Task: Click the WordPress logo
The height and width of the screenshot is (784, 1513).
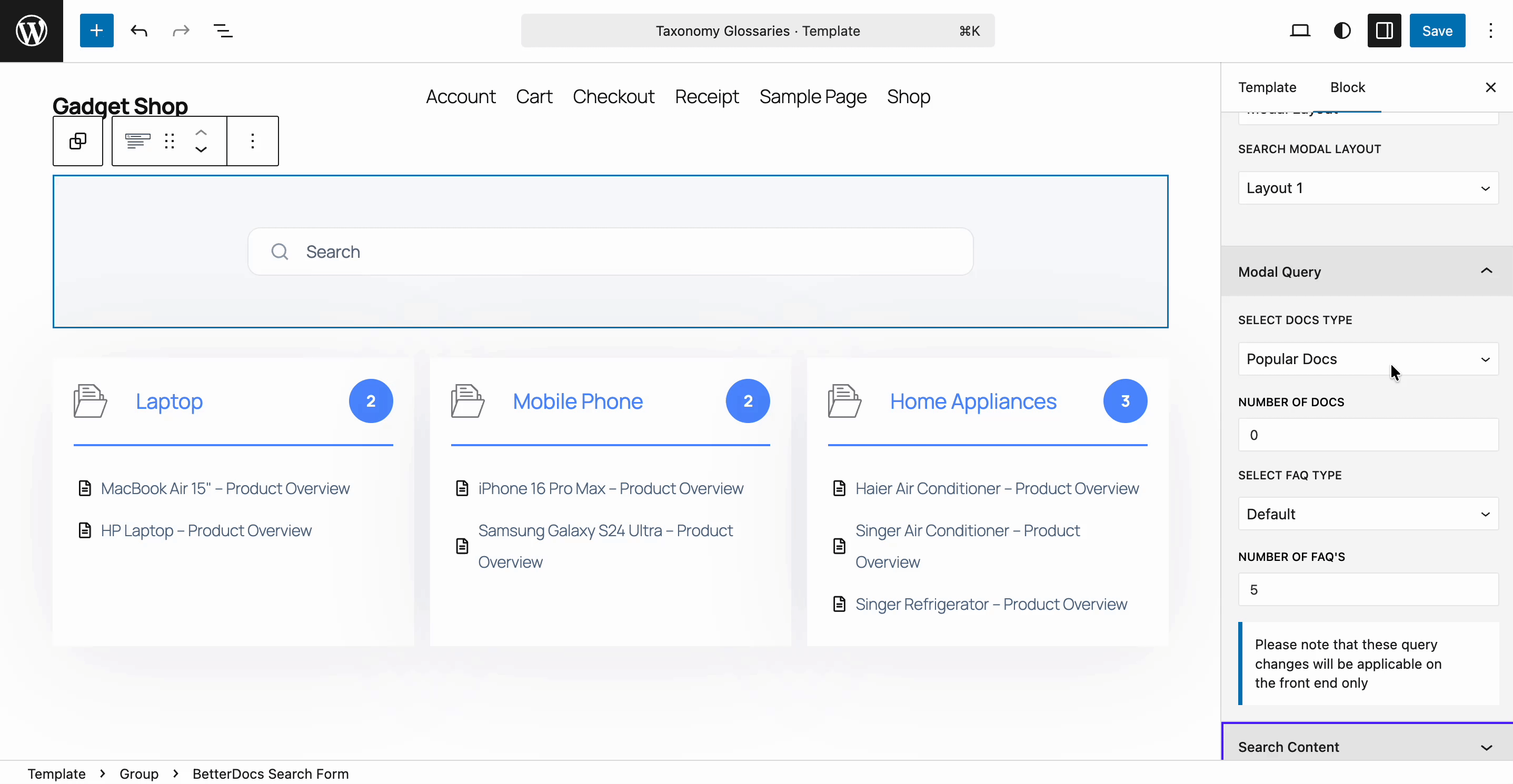Action: coord(31,31)
